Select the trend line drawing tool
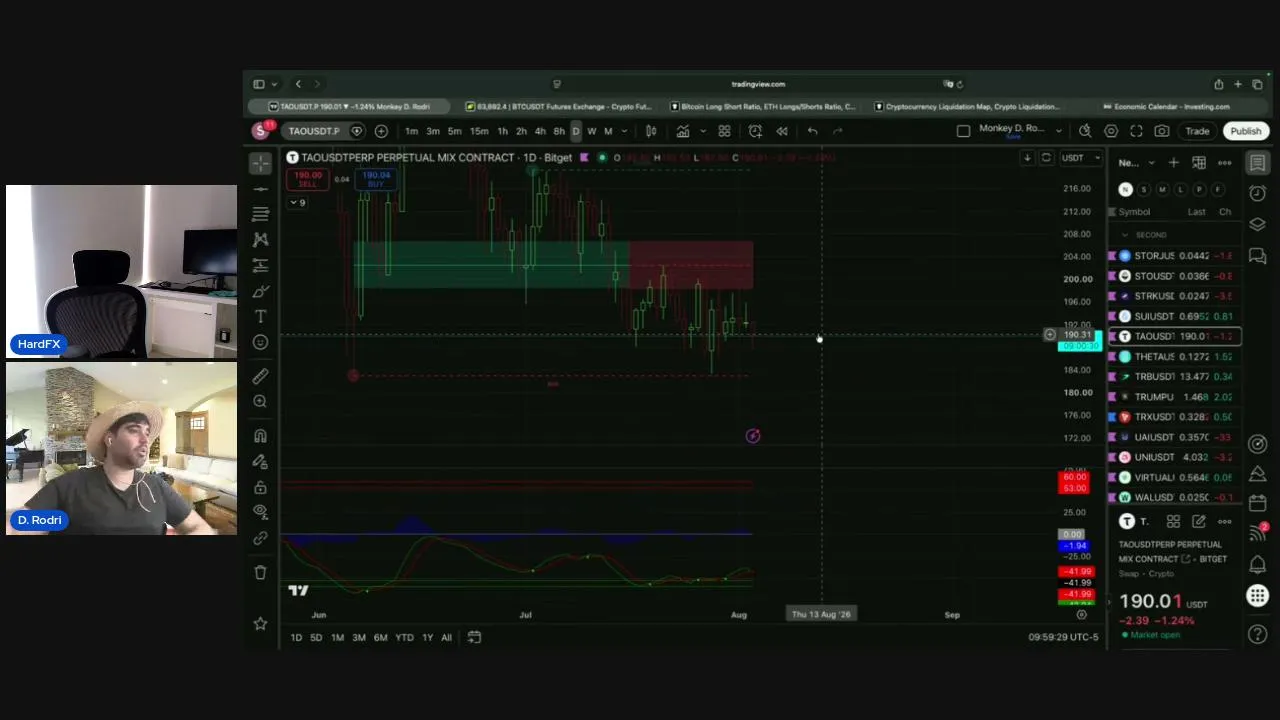This screenshot has width=1280, height=720. click(x=261, y=189)
